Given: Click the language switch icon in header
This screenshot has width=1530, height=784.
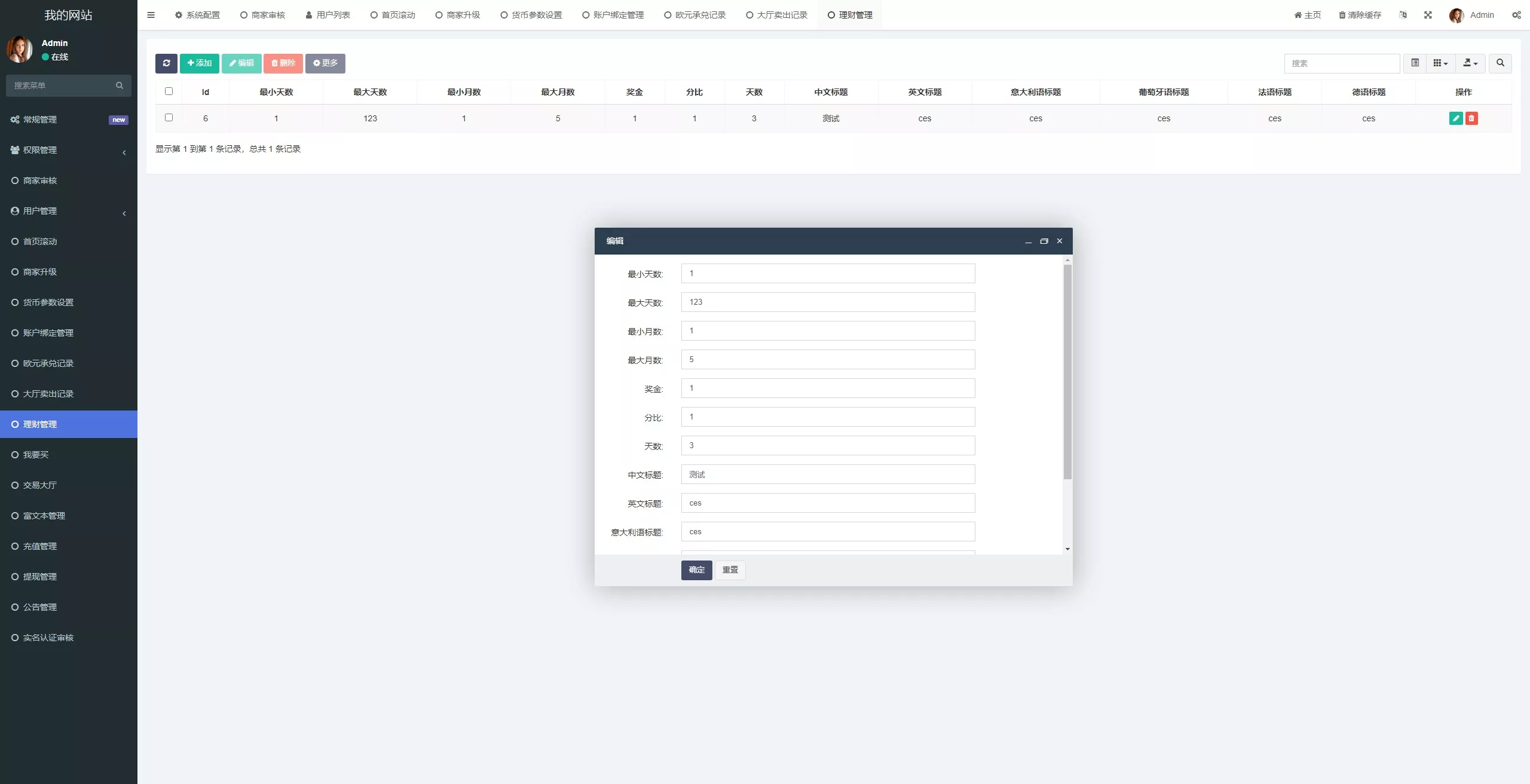Looking at the screenshot, I should [x=1403, y=15].
